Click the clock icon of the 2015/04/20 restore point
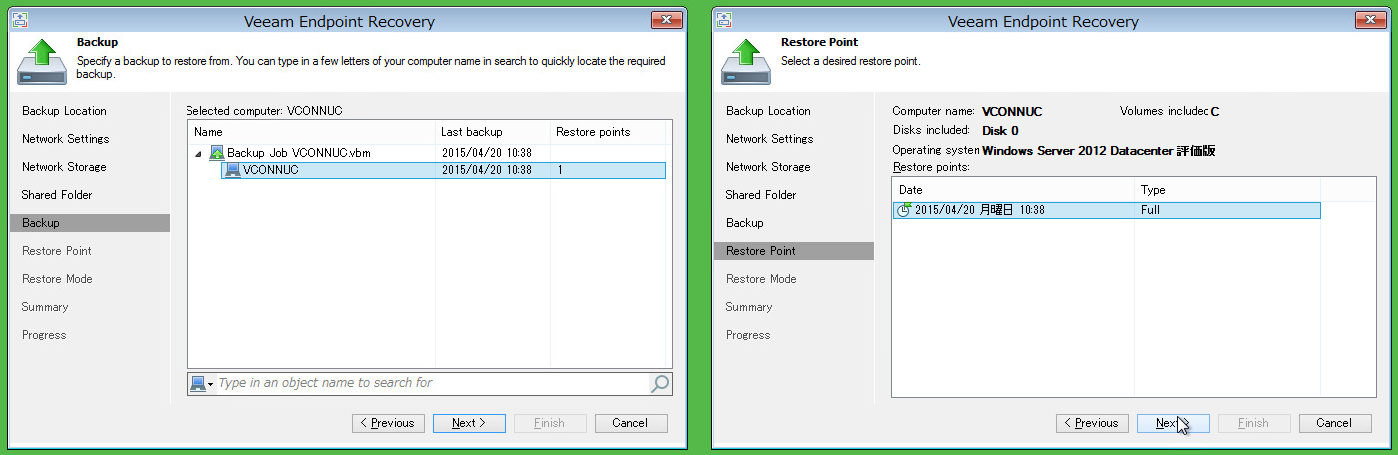Screen dimensions: 1398x455 pos(904,210)
